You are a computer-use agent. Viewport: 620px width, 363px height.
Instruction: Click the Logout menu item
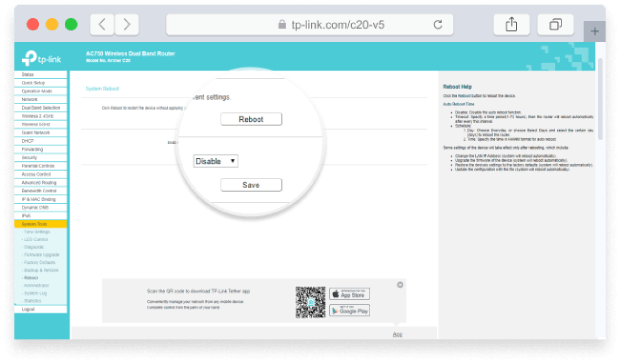point(41,309)
